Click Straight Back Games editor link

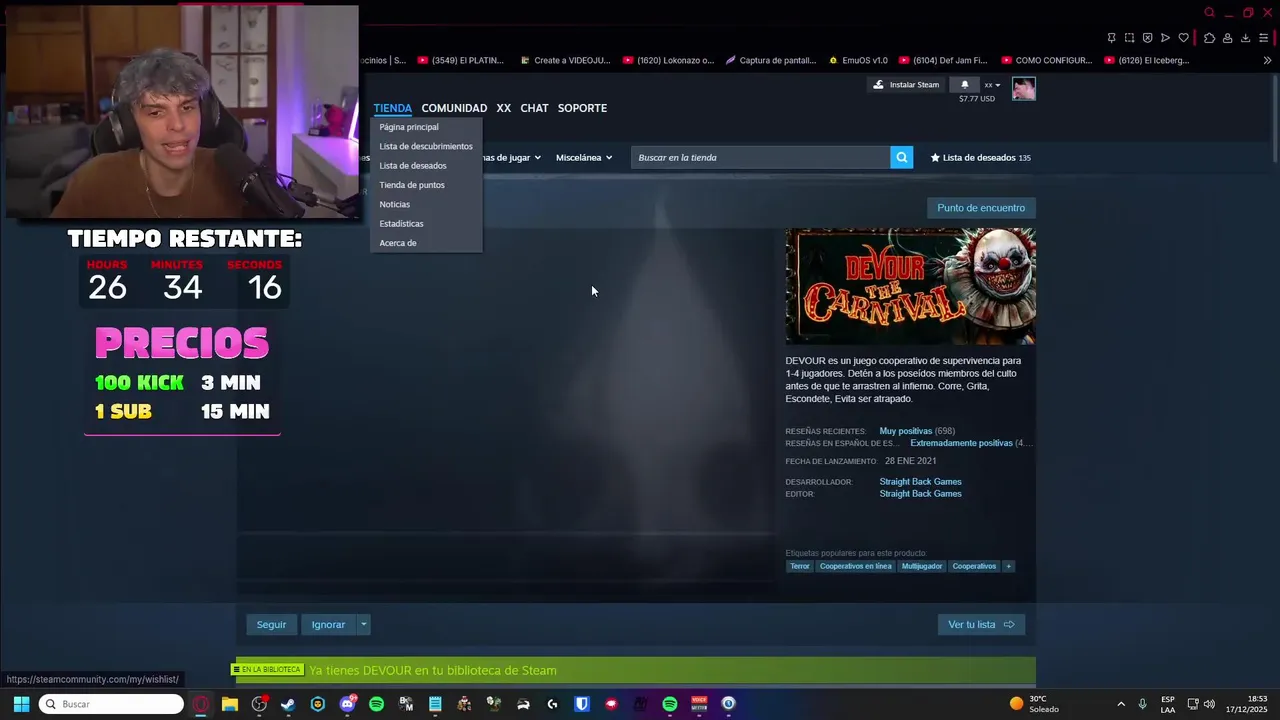[x=920, y=494]
